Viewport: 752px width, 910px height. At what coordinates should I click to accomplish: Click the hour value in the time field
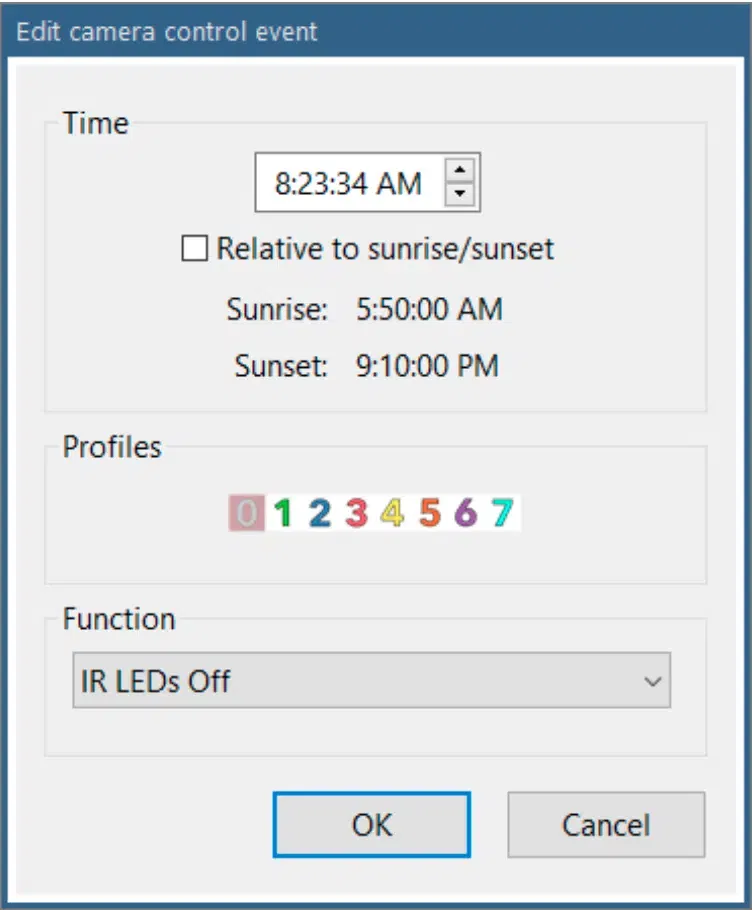point(282,184)
